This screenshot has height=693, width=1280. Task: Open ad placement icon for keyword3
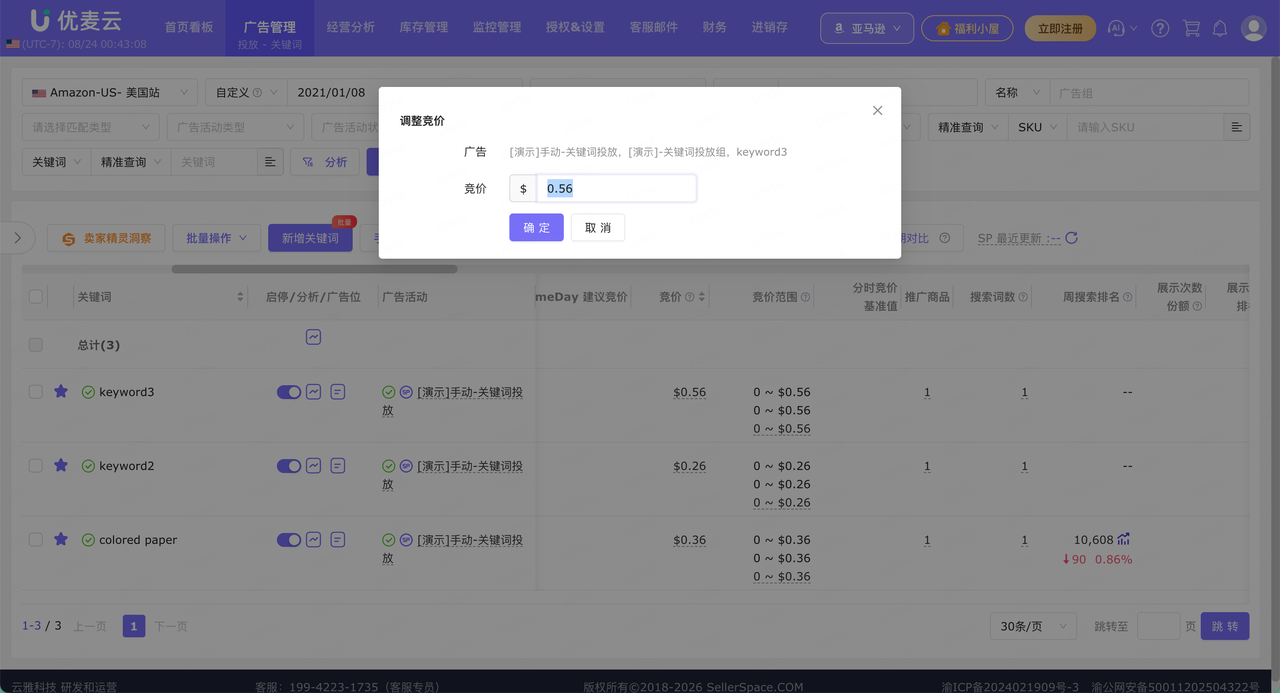click(x=338, y=392)
